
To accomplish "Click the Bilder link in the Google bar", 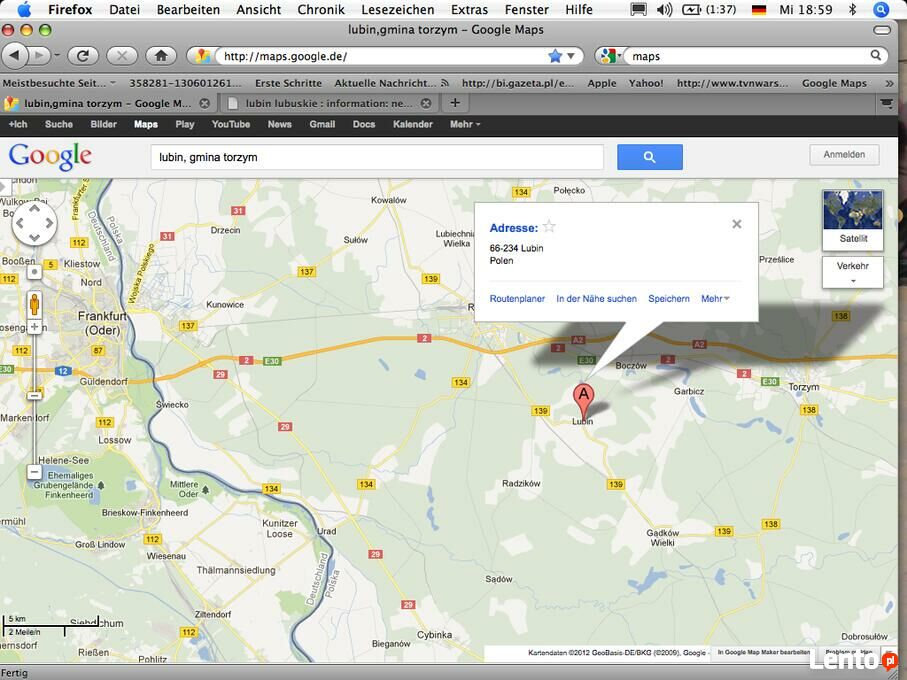I will click(x=104, y=124).
